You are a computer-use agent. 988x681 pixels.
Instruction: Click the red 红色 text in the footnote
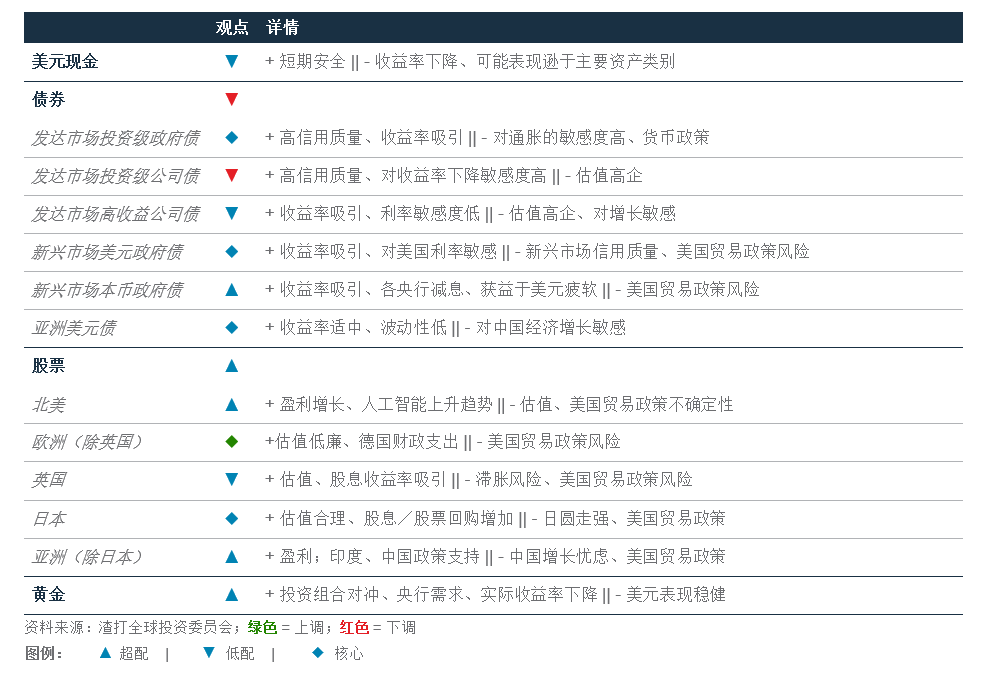click(354, 628)
